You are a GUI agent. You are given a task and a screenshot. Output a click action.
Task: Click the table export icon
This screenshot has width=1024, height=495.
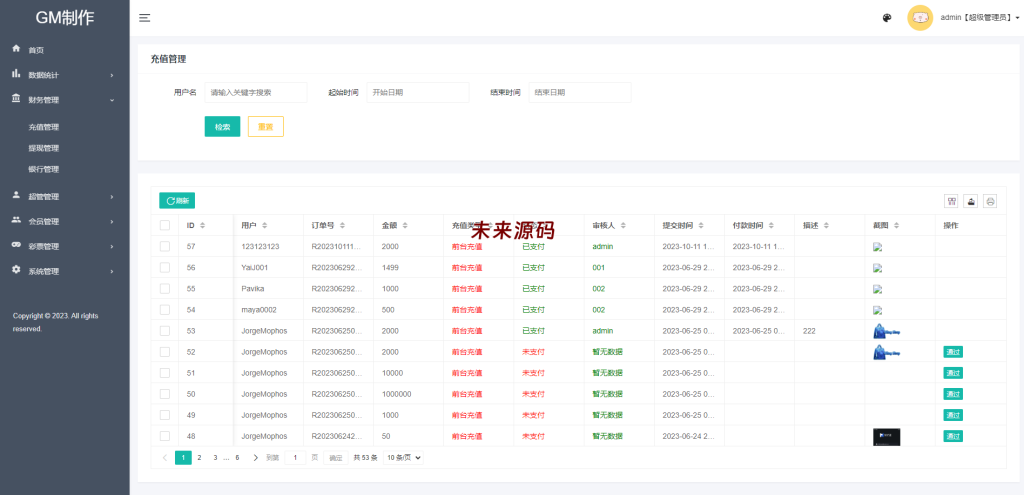pyautogui.click(x=971, y=201)
